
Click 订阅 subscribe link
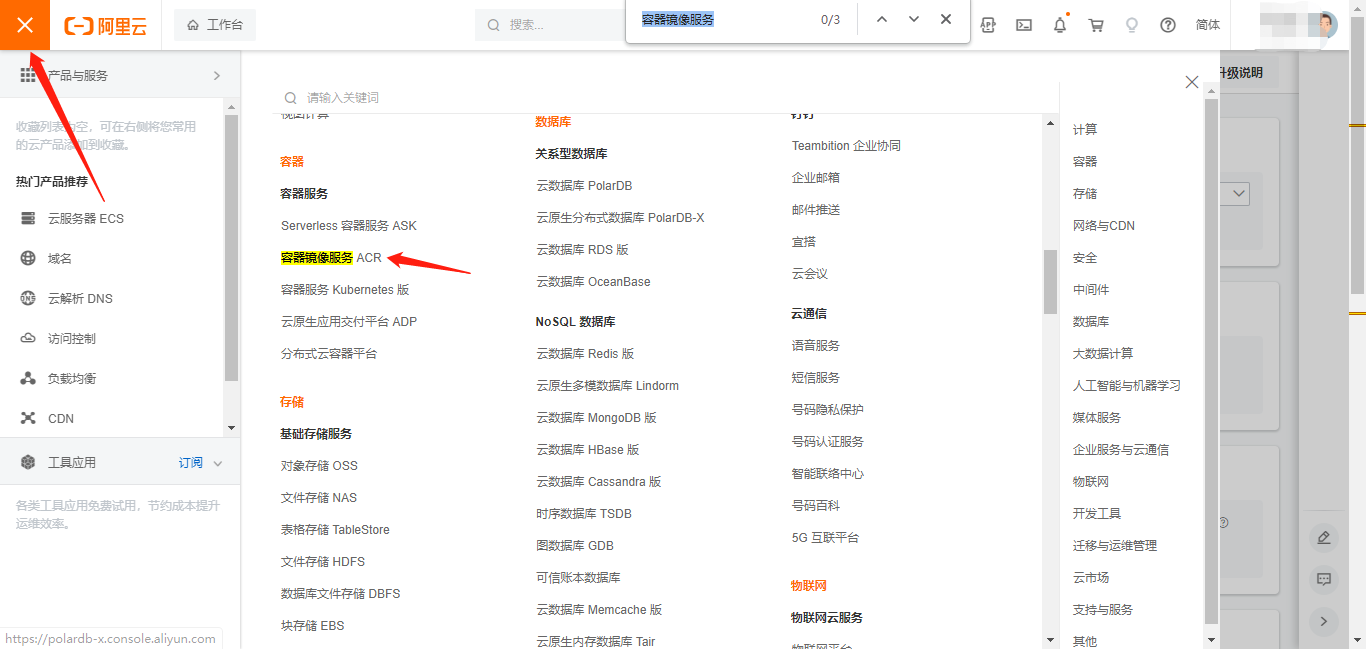coord(191,463)
